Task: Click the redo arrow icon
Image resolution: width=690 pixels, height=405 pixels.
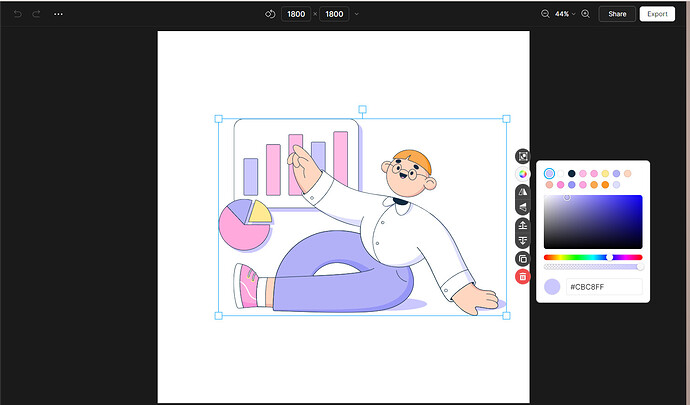Action: (36, 14)
